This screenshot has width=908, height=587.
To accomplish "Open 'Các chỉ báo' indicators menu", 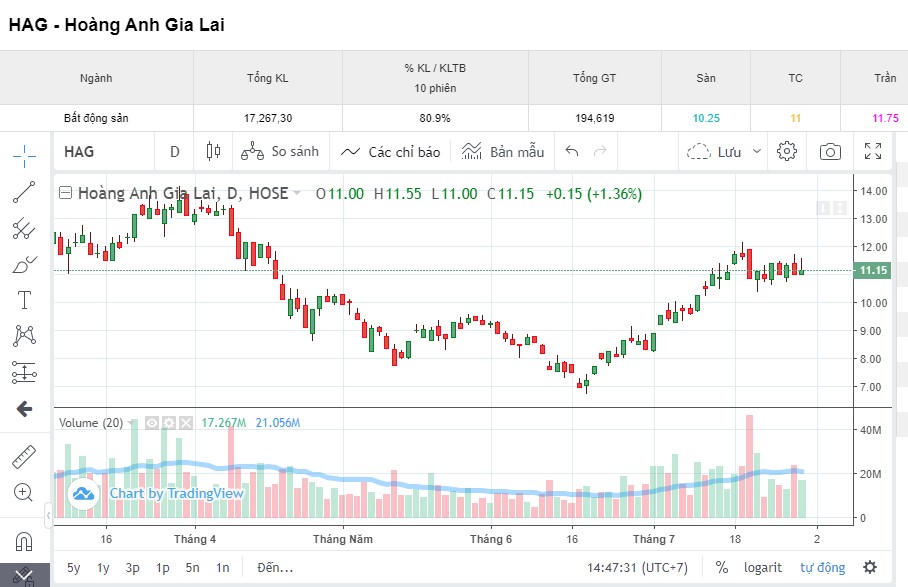I will pyautogui.click(x=390, y=152).
